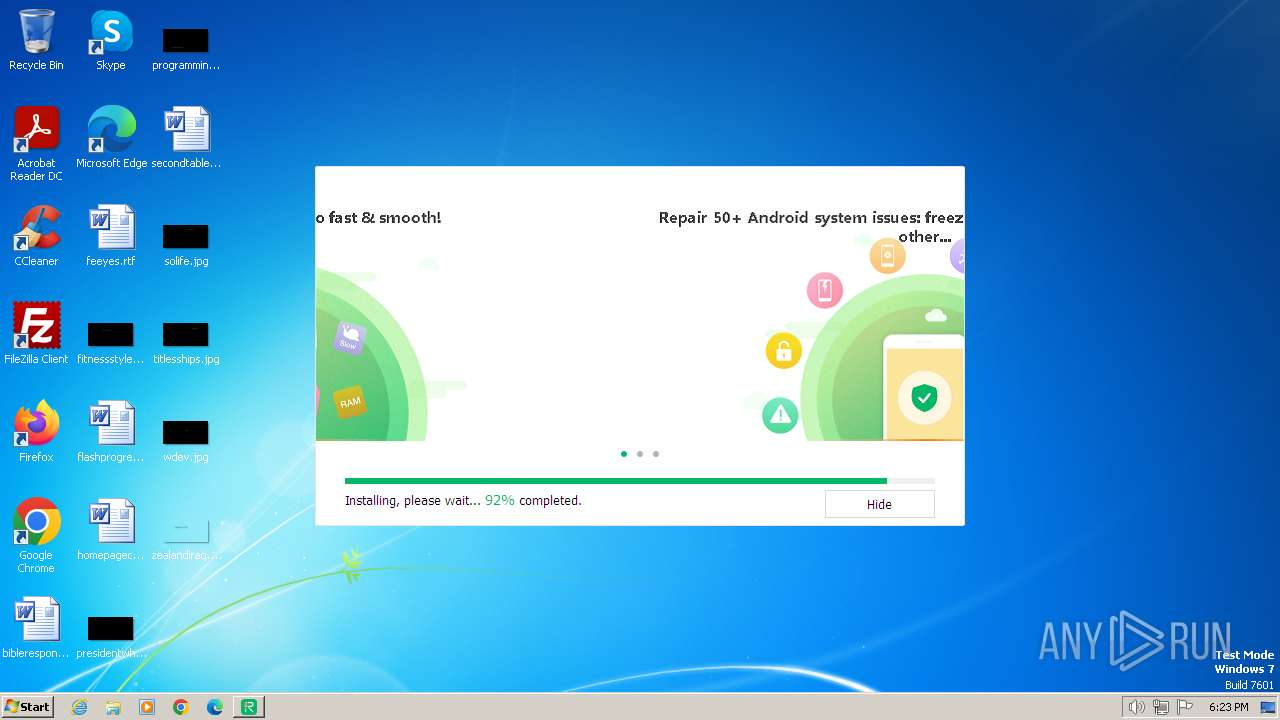
Task: Select the homepagec... document icon
Action: pos(111,529)
